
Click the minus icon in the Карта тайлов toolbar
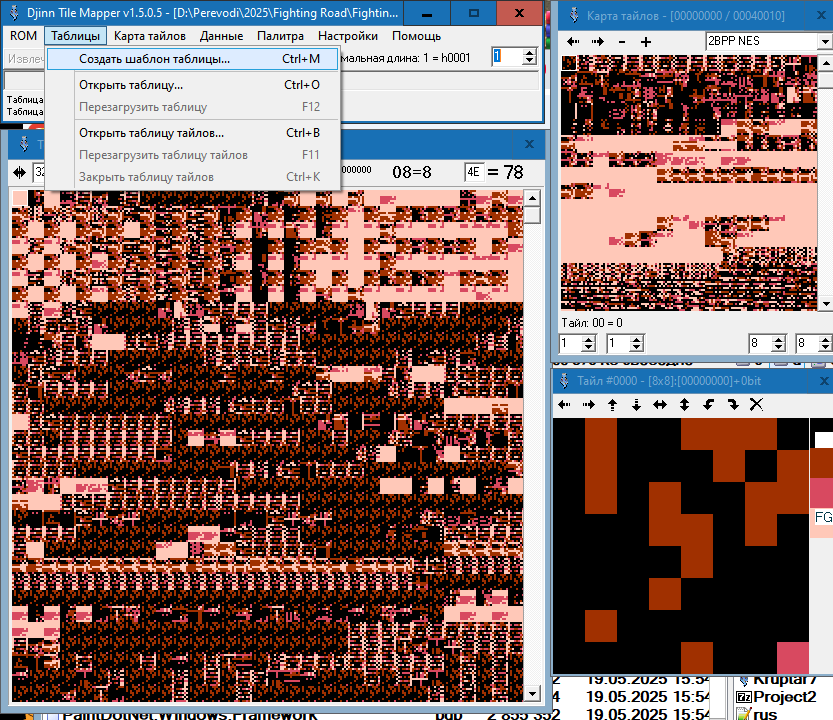pos(622,41)
